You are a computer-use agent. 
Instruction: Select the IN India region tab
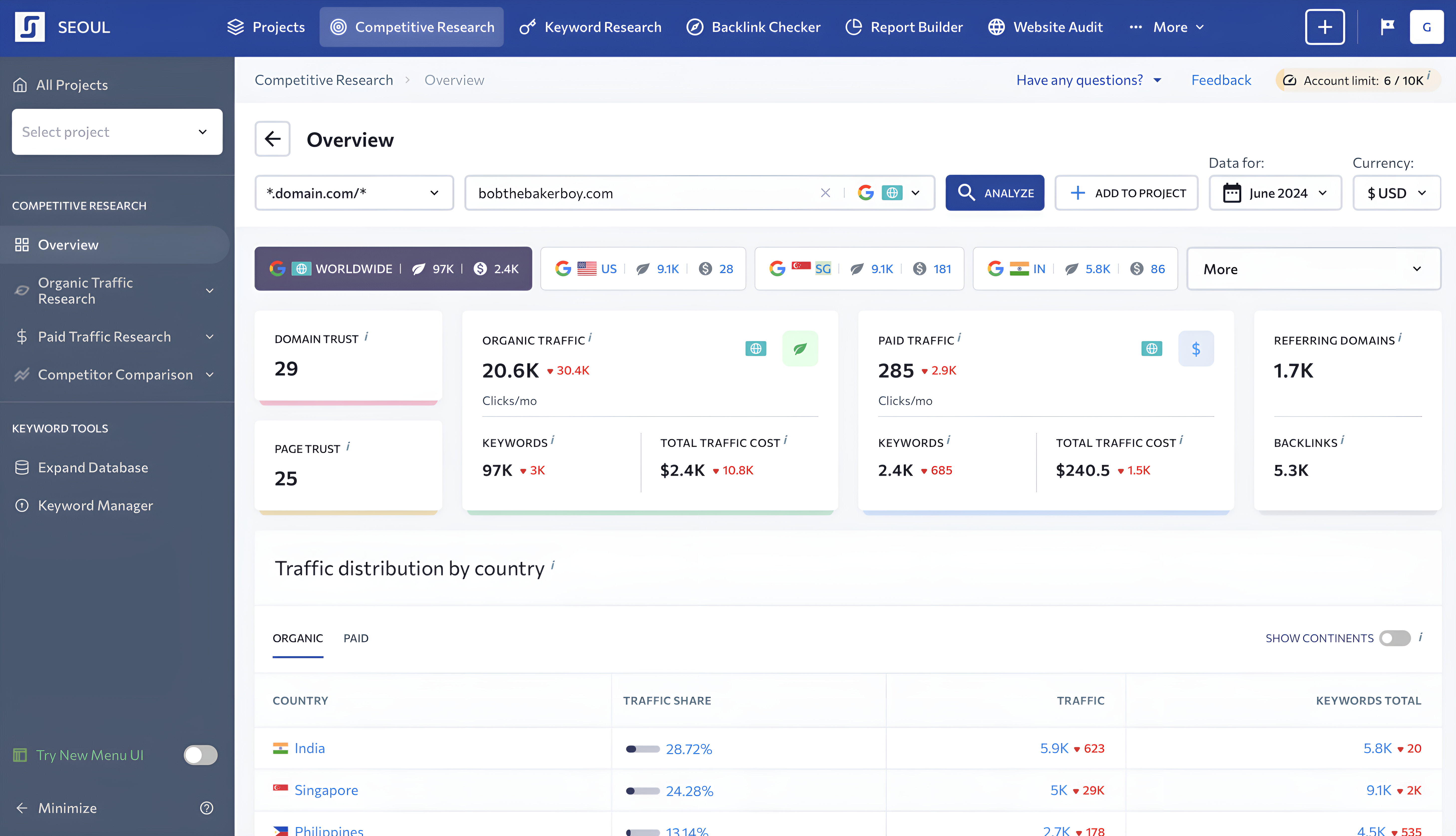[x=1076, y=269]
